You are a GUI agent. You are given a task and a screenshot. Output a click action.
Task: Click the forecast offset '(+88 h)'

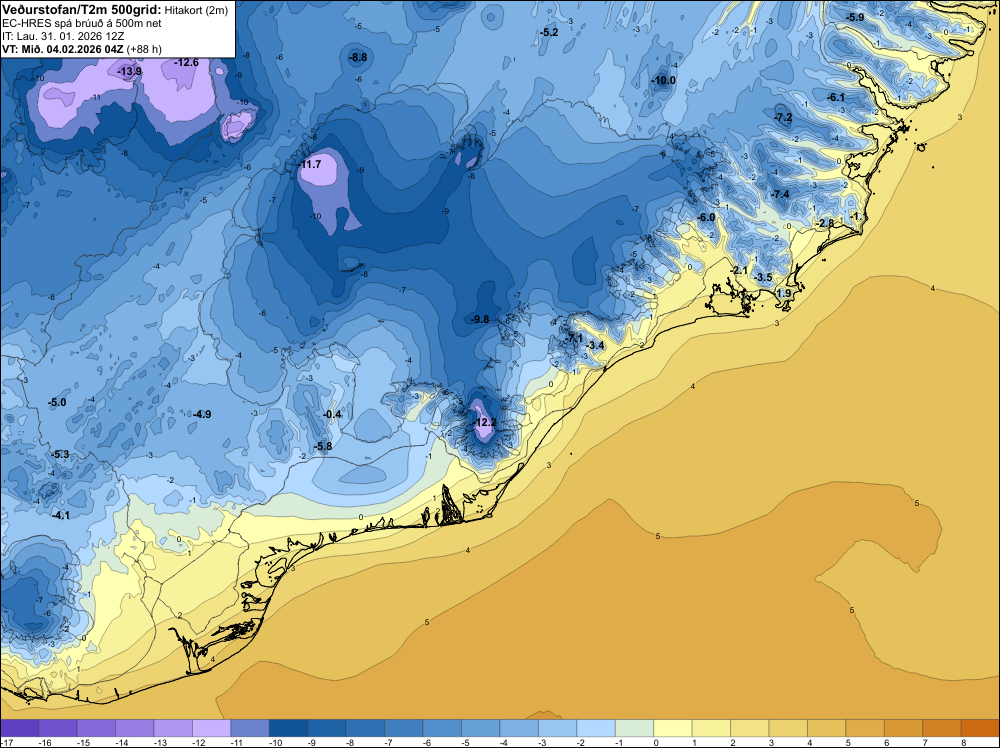[144, 49]
